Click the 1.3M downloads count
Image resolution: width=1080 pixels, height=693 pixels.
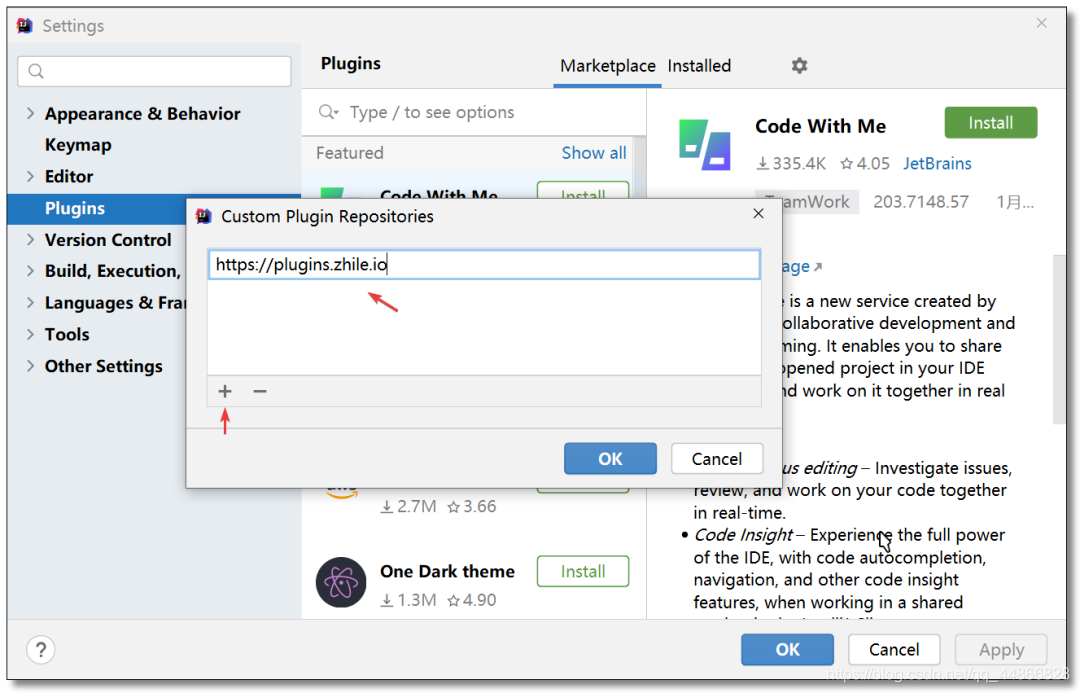pyautogui.click(x=408, y=600)
